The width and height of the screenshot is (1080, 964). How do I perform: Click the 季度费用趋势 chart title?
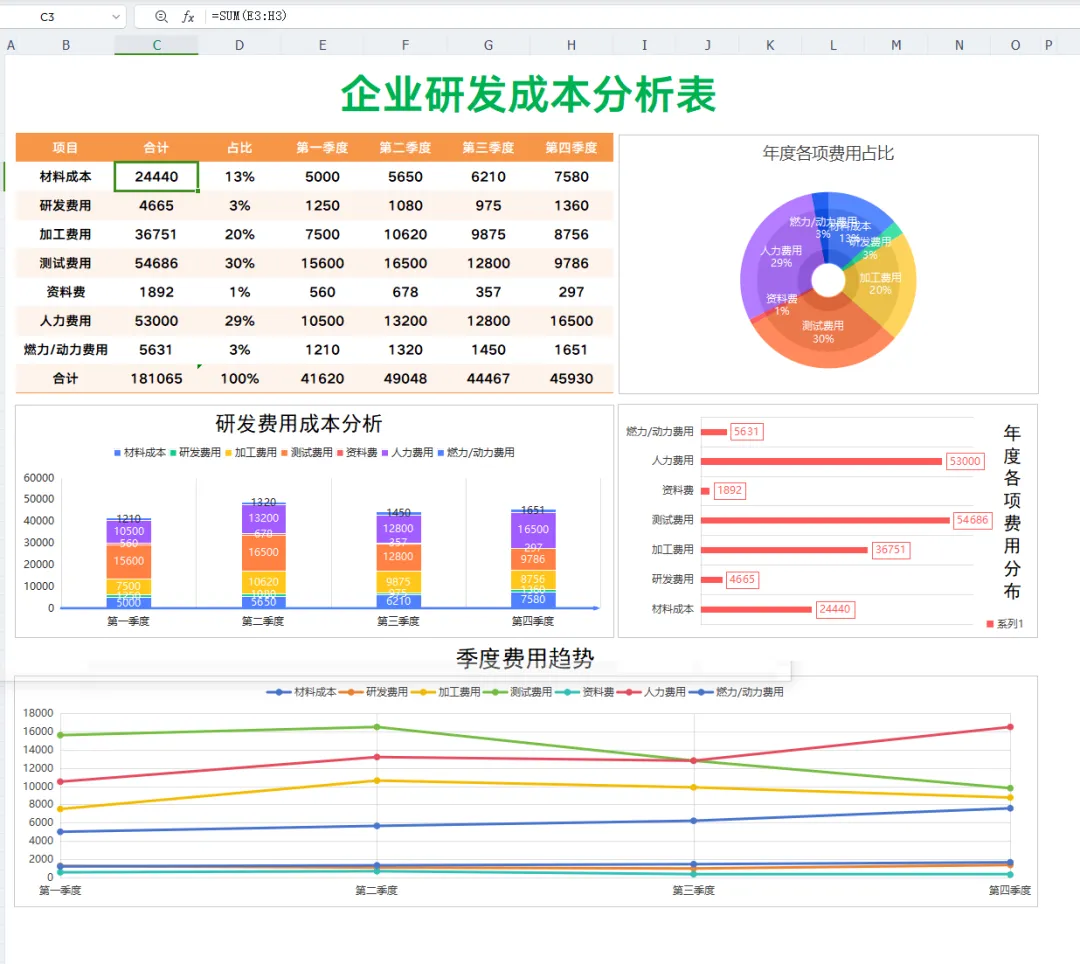point(525,658)
